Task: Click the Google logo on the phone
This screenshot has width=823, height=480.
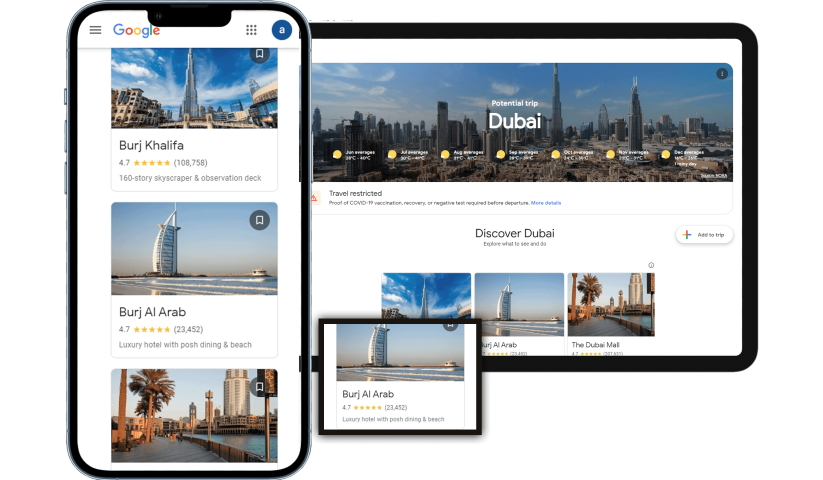Action: (x=136, y=30)
